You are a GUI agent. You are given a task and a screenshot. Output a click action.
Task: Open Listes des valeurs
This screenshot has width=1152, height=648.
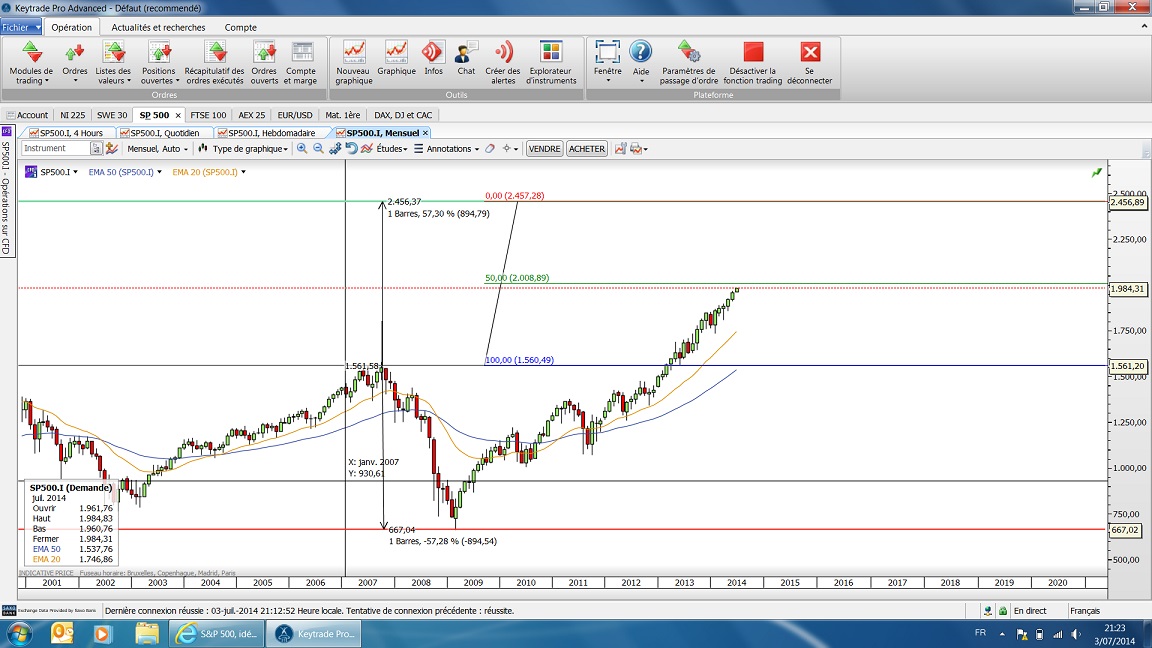pos(113,63)
